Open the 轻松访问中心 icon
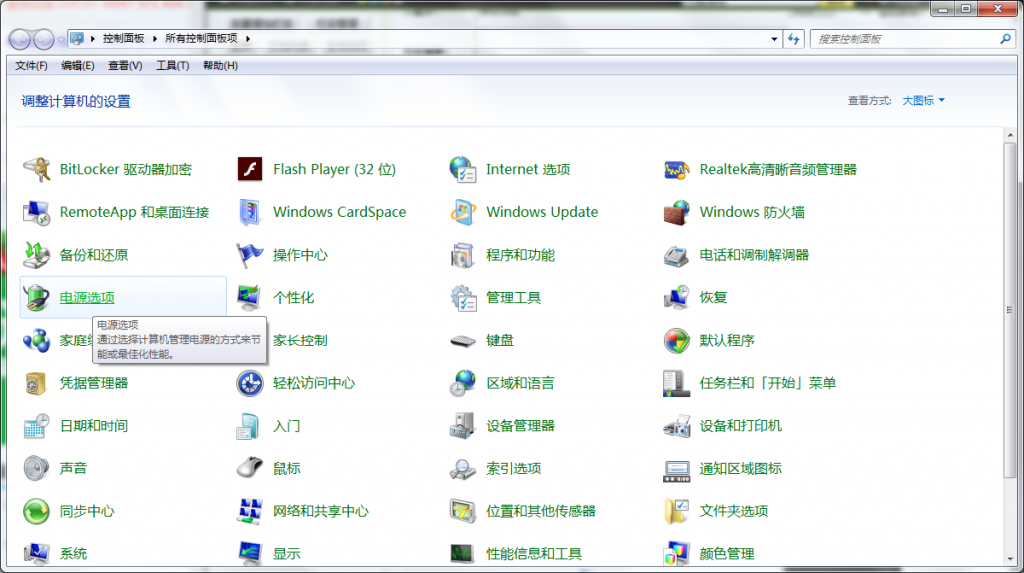This screenshot has width=1024, height=573. (x=249, y=384)
